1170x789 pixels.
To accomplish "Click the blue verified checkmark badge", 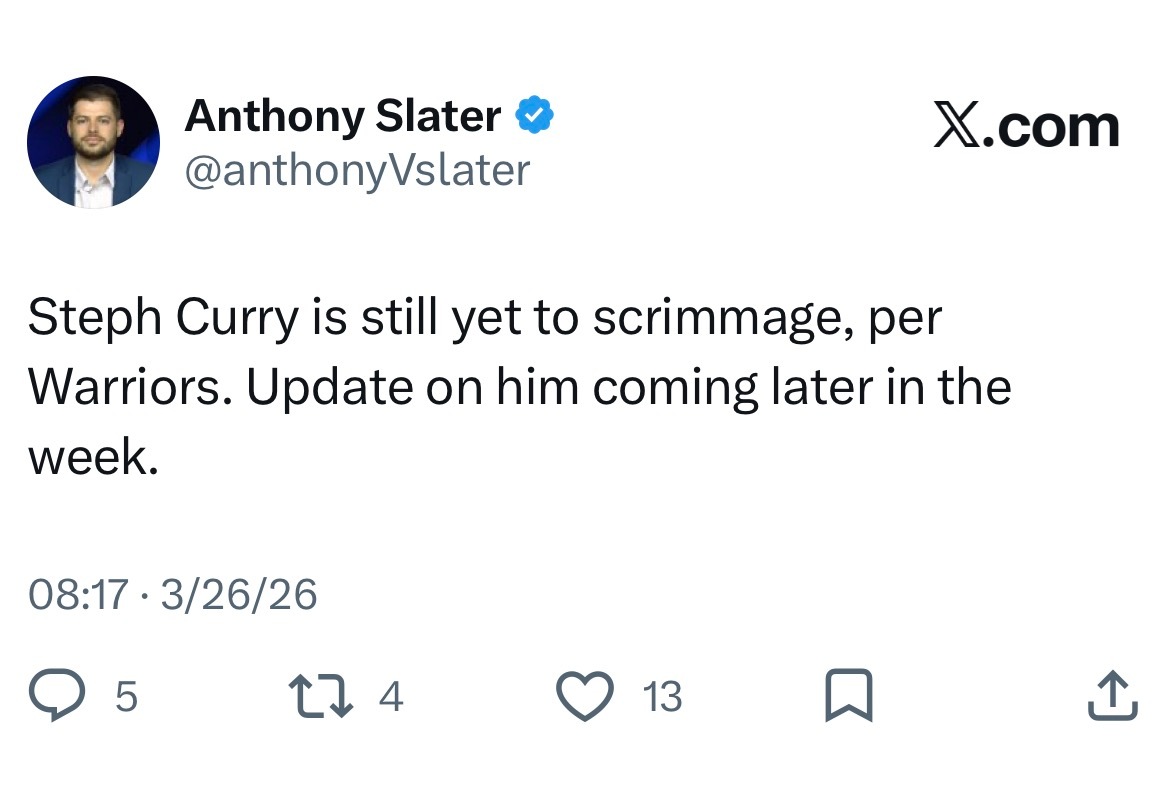I will click(535, 117).
